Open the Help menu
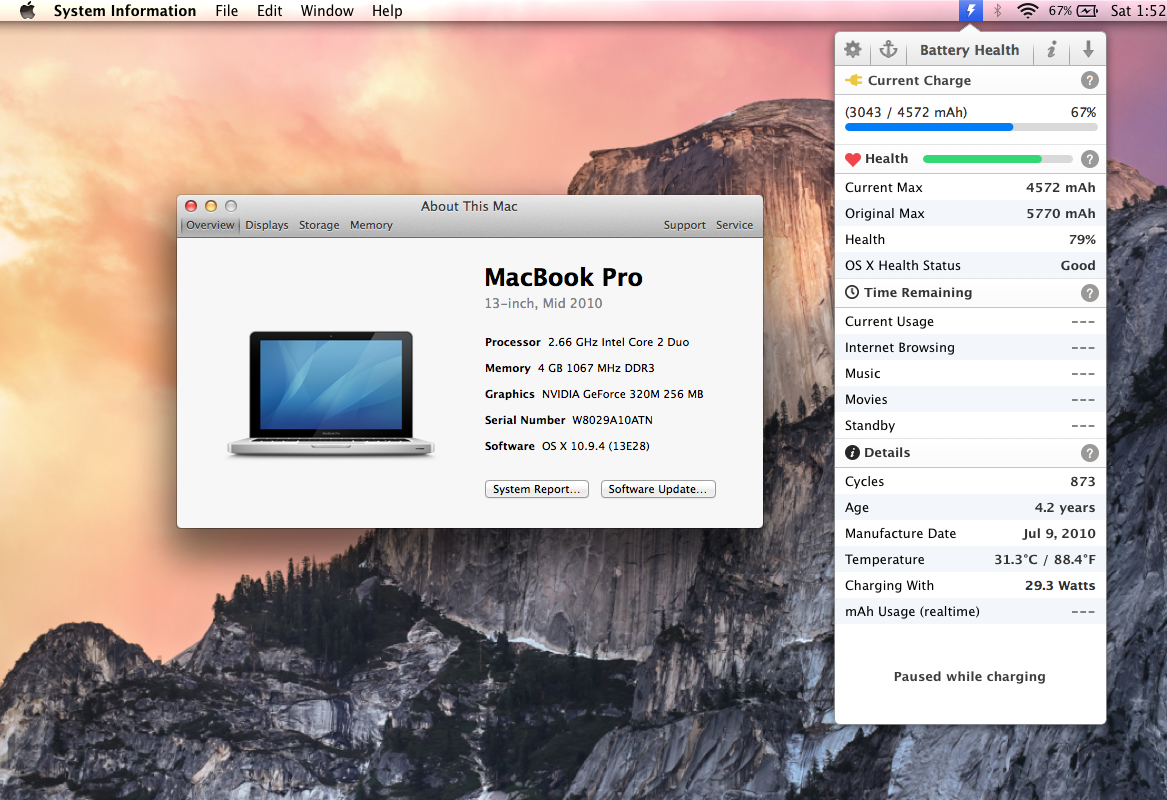 (x=387, y=10)
